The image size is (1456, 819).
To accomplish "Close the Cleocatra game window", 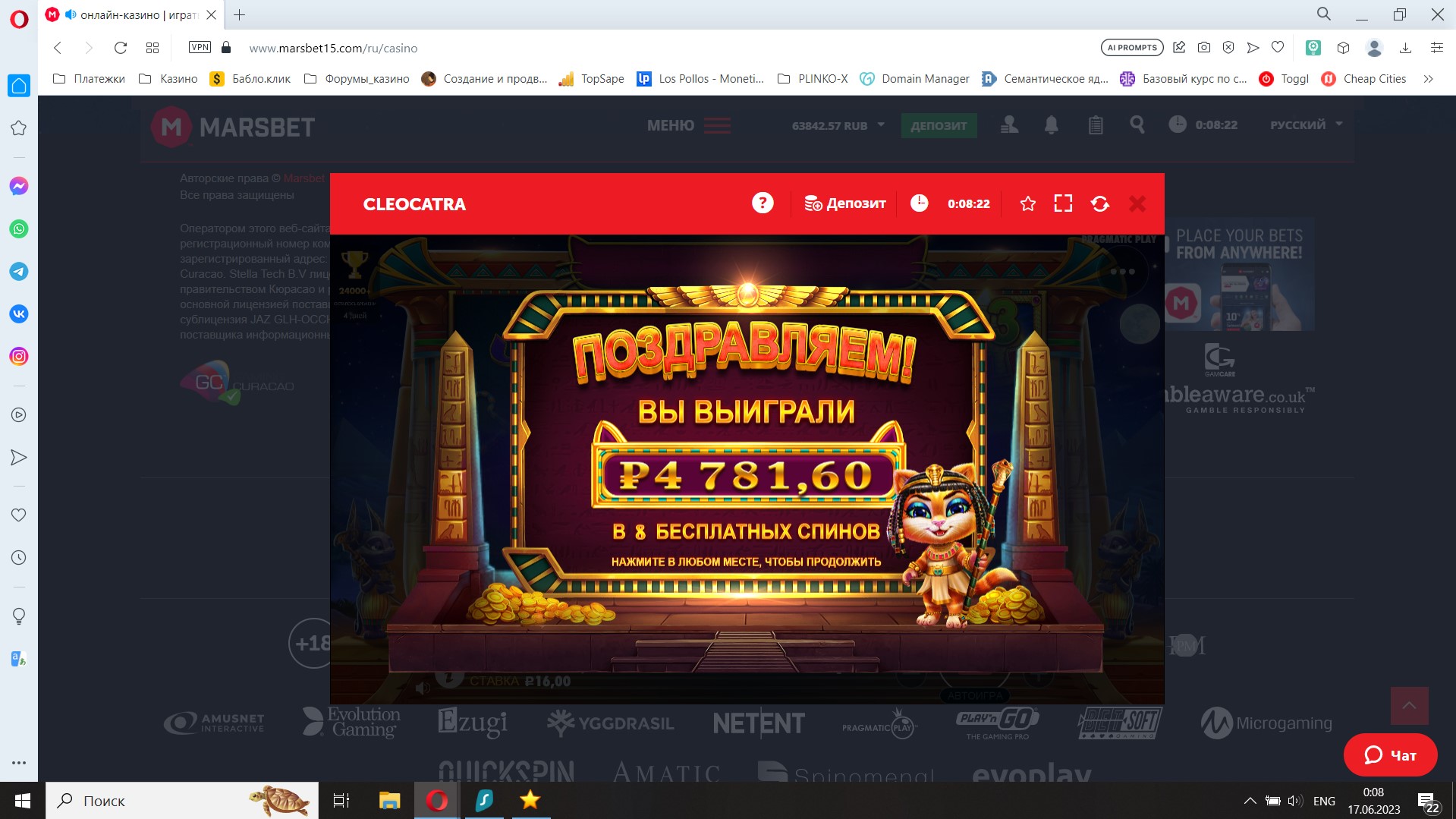I will pyautogui.click(x=1137, y=203).
